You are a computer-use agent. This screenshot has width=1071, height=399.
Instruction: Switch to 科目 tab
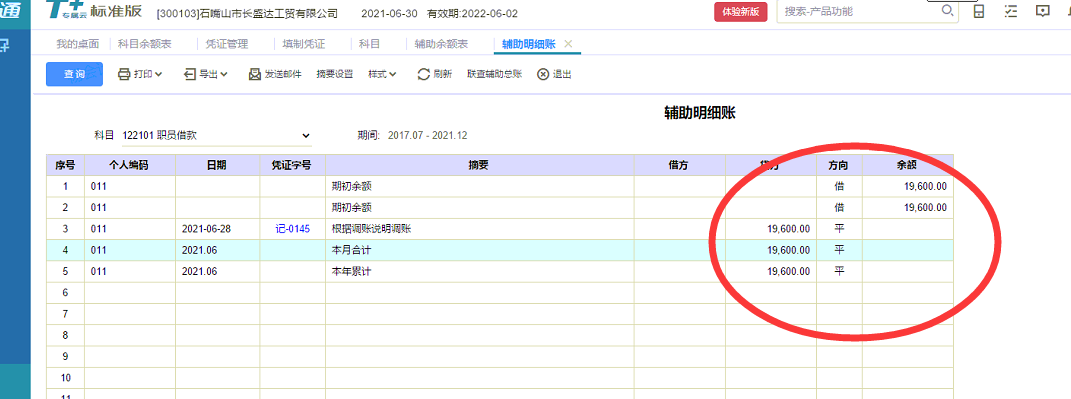pos(370,44)
